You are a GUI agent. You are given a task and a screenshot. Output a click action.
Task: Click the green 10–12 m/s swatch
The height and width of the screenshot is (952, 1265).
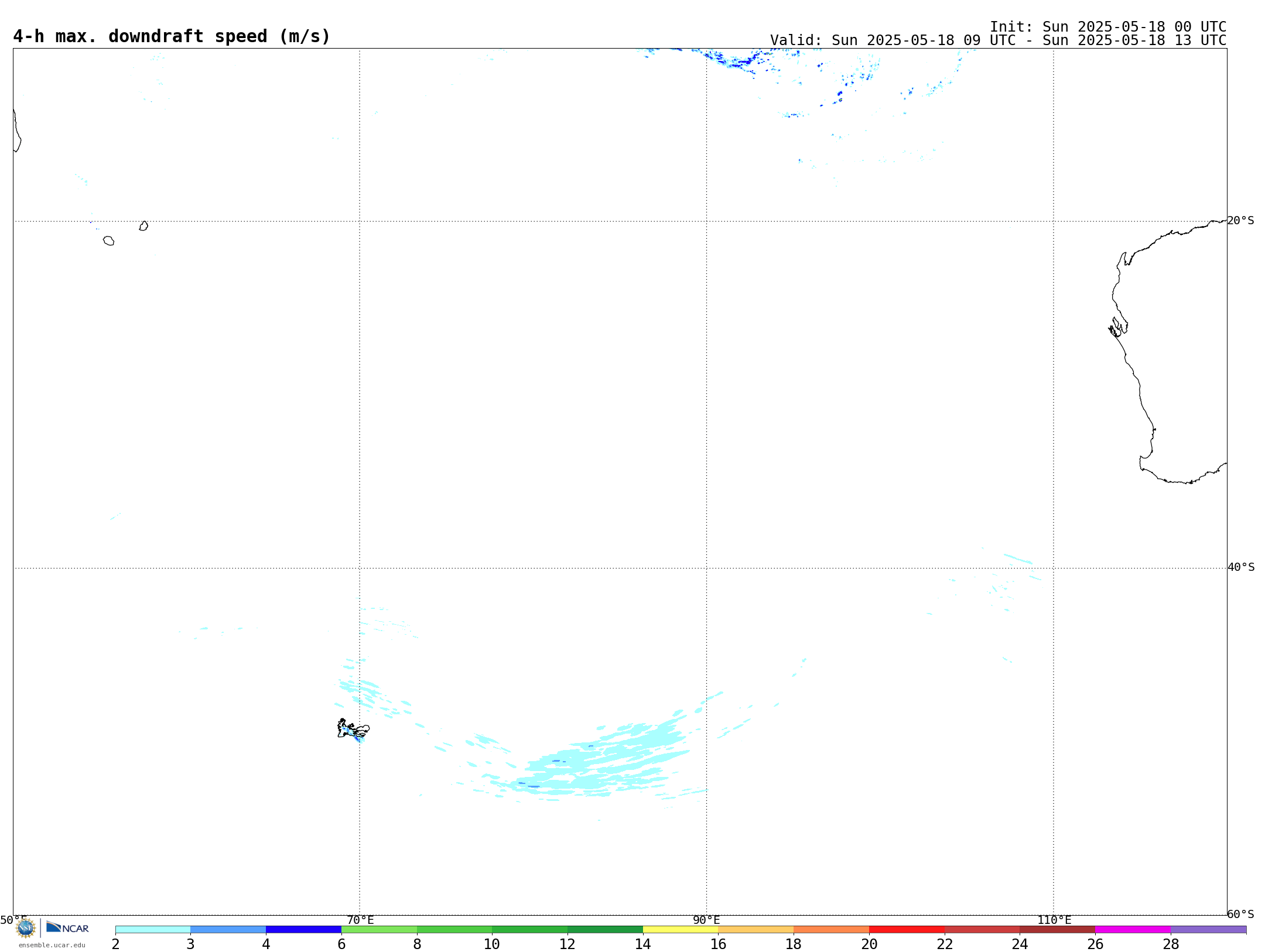(530, 930)
